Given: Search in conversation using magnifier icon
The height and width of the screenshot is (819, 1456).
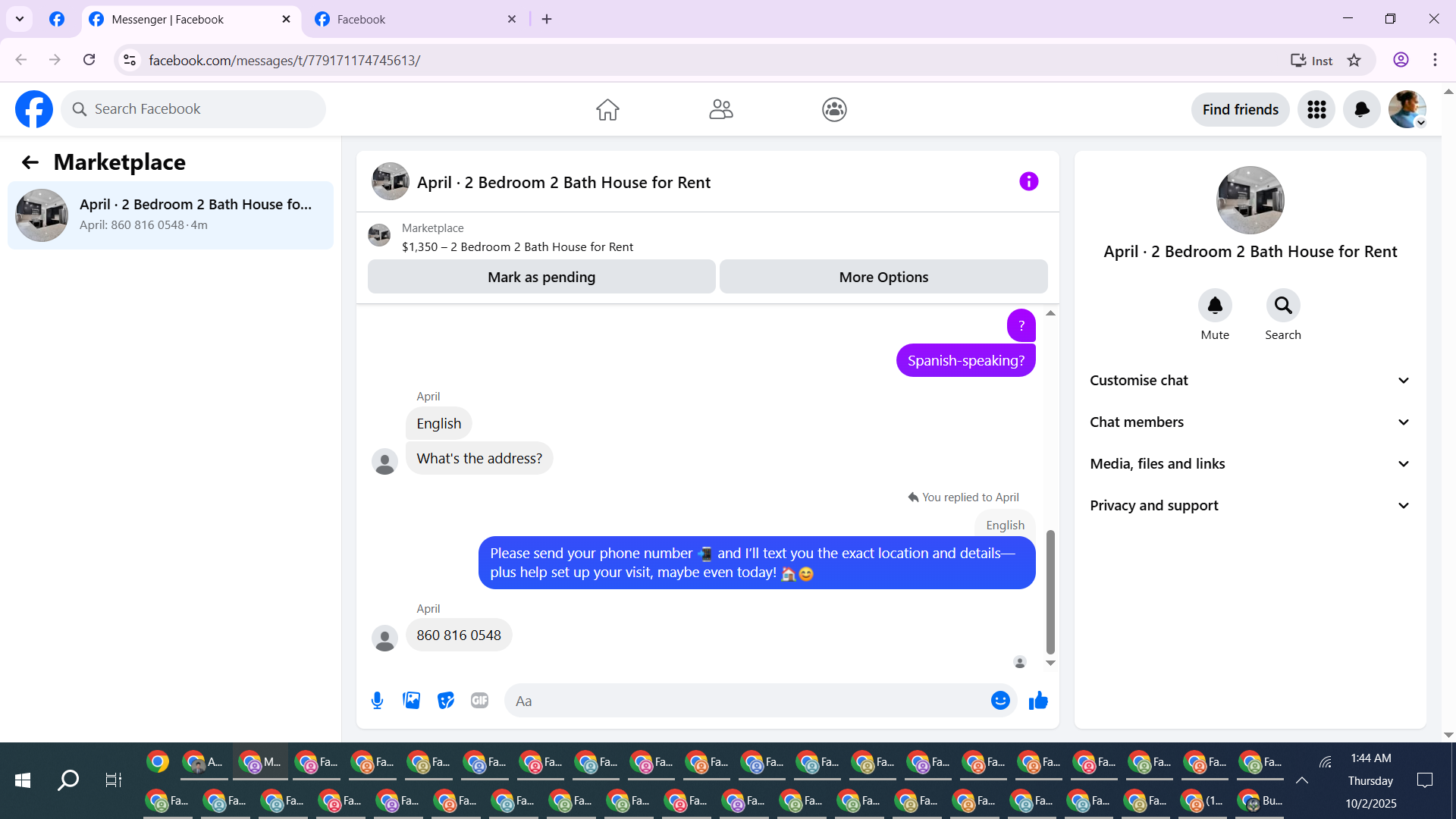Looking at the screenshot, I should tap(1283, 306).
